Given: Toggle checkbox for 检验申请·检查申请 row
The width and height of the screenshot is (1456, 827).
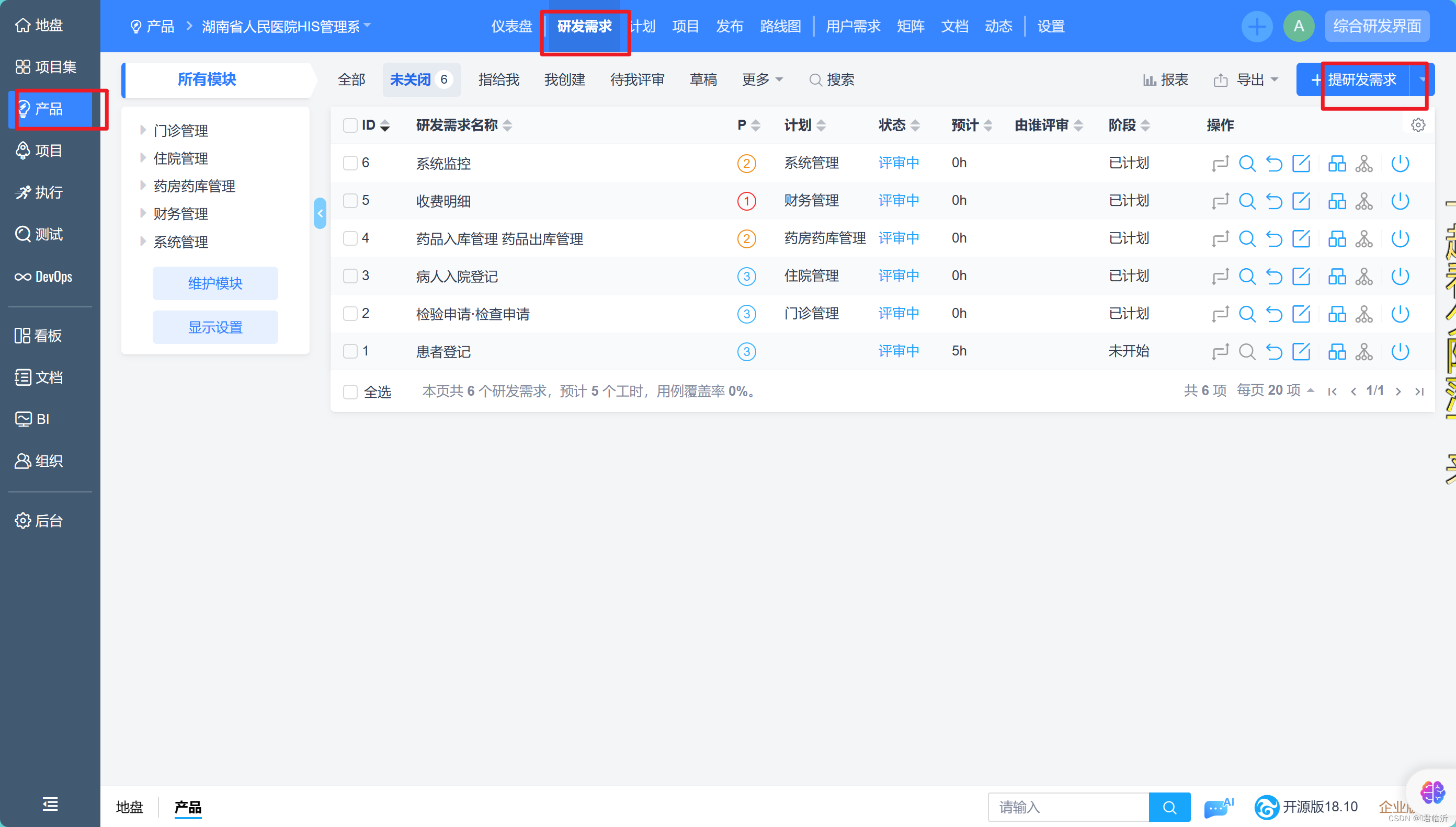Looking at the screenshot, I should [x=350, y=314].
